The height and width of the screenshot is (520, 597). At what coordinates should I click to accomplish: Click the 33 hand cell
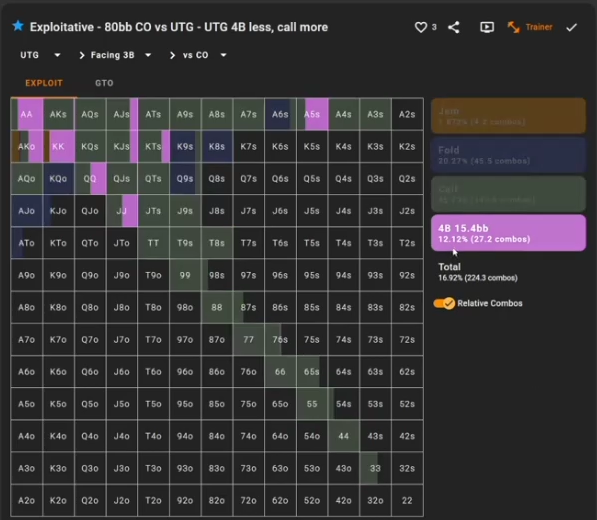pyautogui.click(x=375, y=468)
